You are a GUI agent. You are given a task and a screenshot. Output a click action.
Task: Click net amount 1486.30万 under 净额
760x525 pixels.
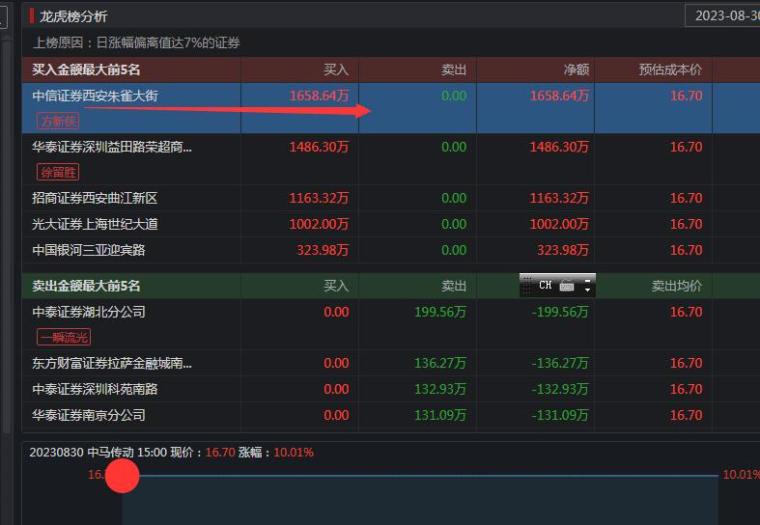559,147
